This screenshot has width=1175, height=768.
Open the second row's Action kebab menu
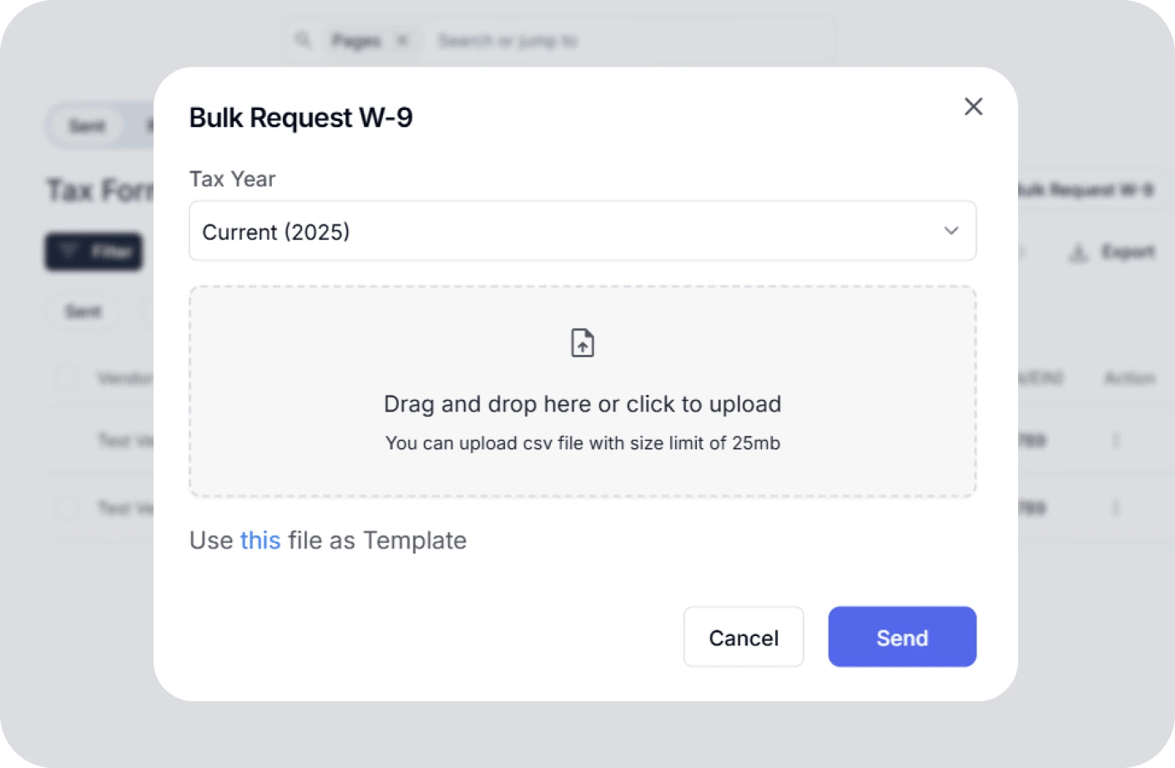pyautogui.click(x=1116, y=508)
